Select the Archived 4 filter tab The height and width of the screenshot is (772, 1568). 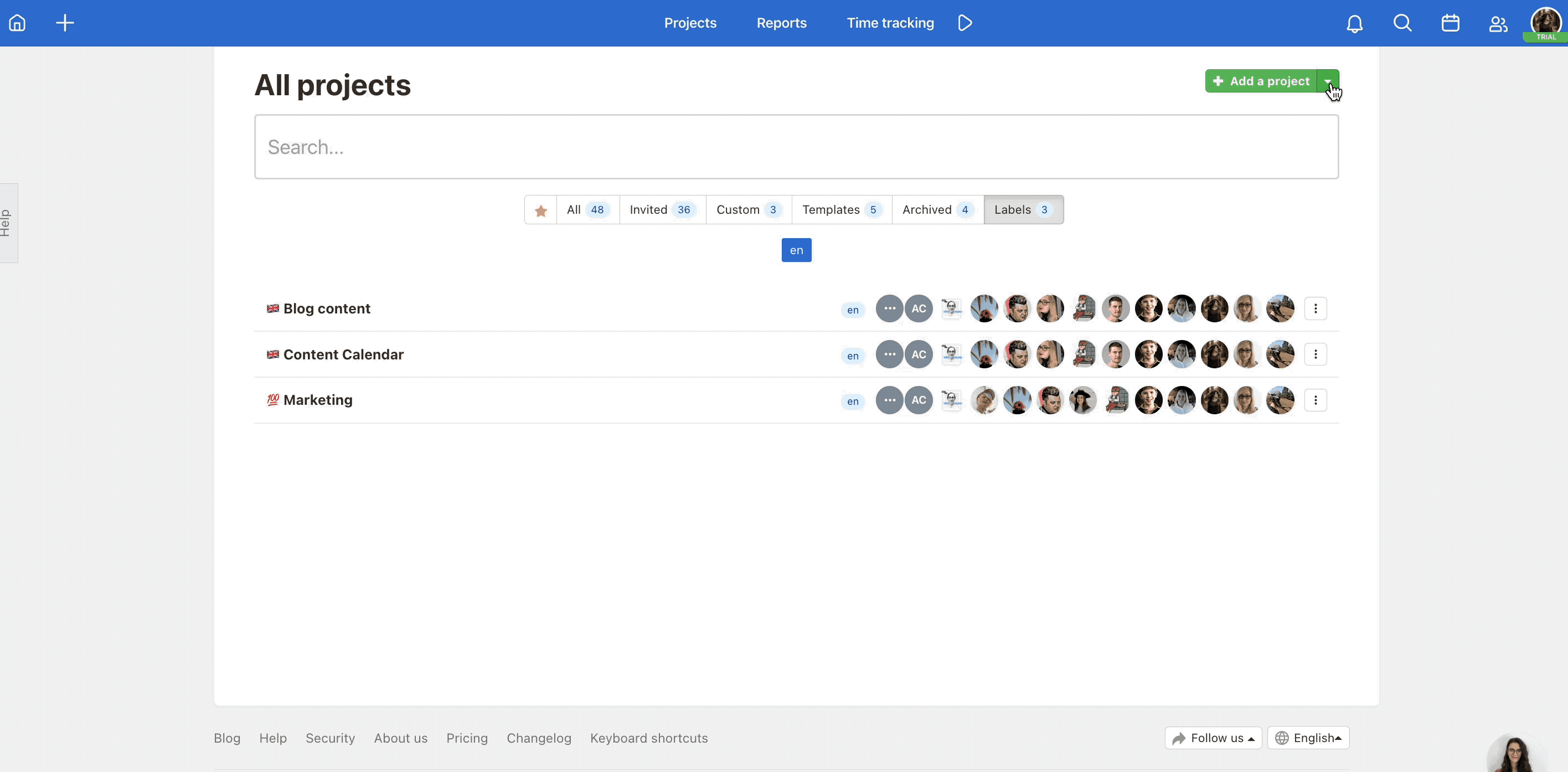(935, 209)
